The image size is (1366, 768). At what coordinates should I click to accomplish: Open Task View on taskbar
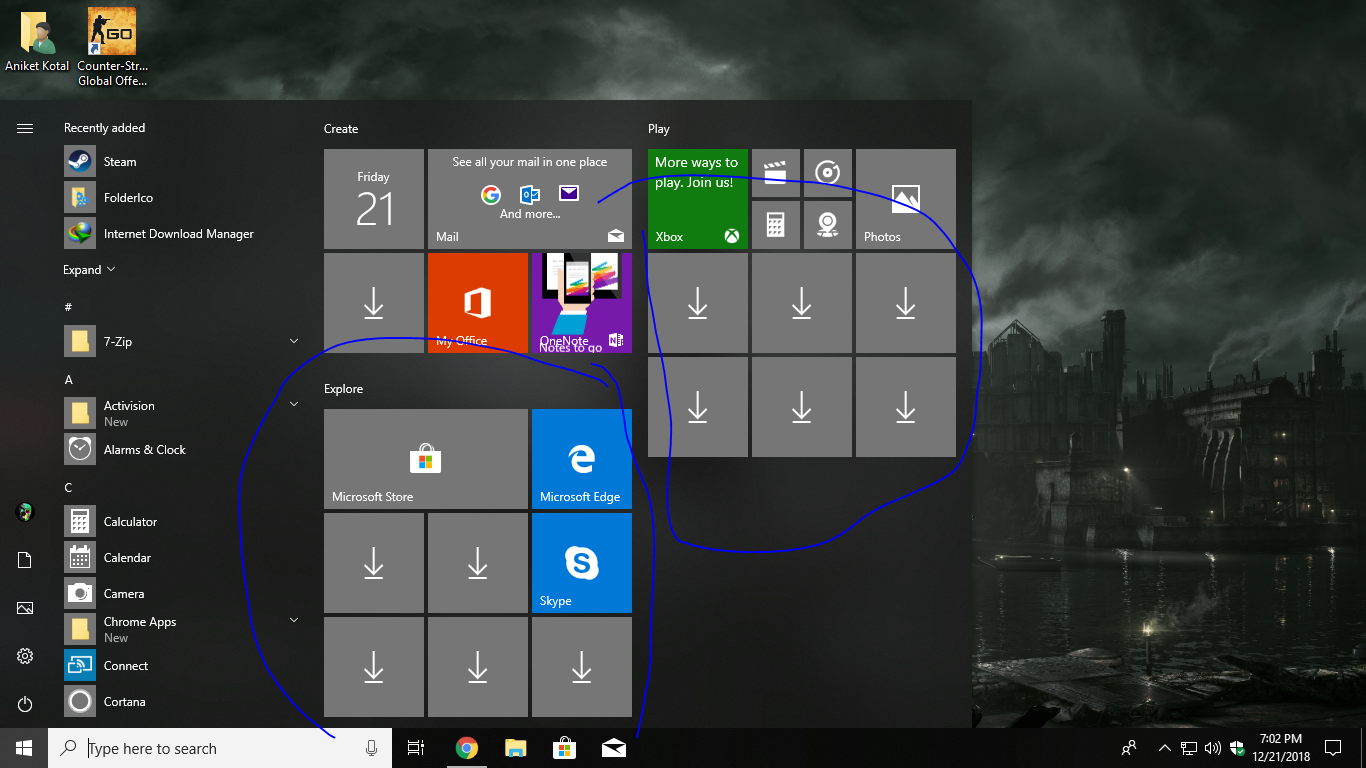(x=416, y=748)
